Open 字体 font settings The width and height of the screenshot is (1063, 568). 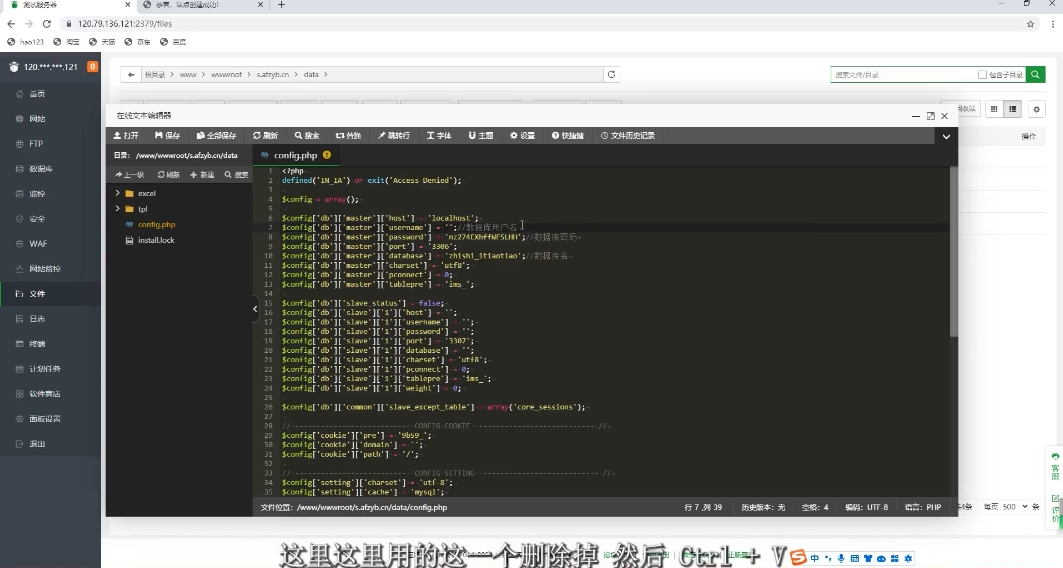tap(439, 136)
